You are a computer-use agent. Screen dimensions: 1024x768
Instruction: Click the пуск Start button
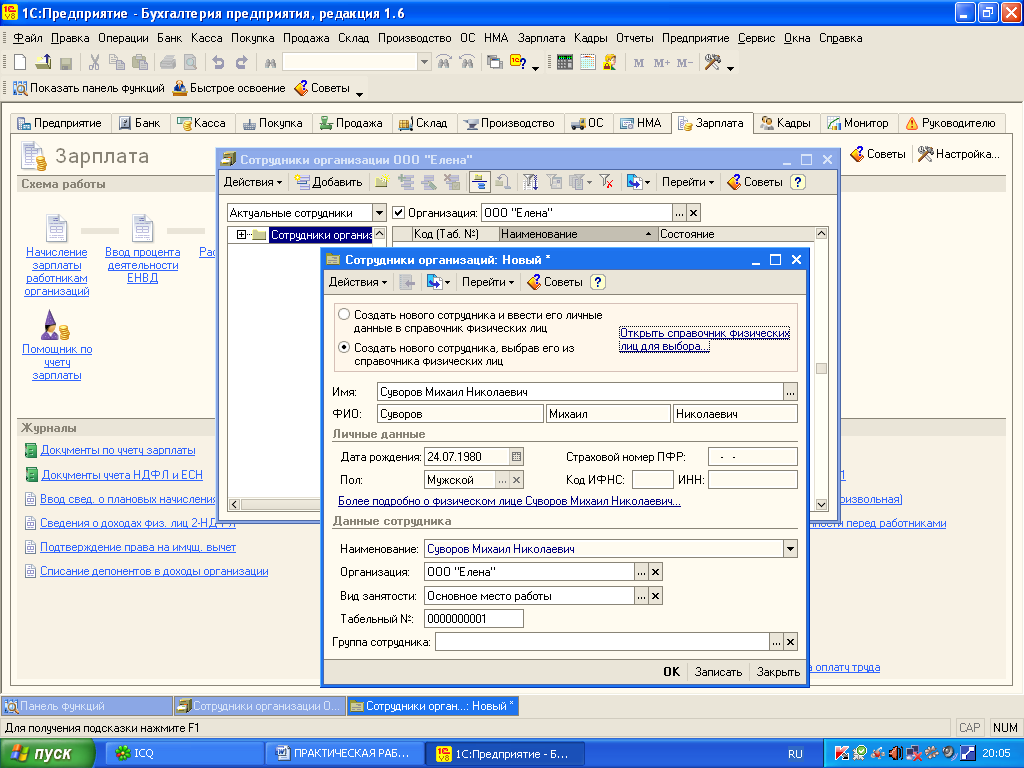point(46,754)
